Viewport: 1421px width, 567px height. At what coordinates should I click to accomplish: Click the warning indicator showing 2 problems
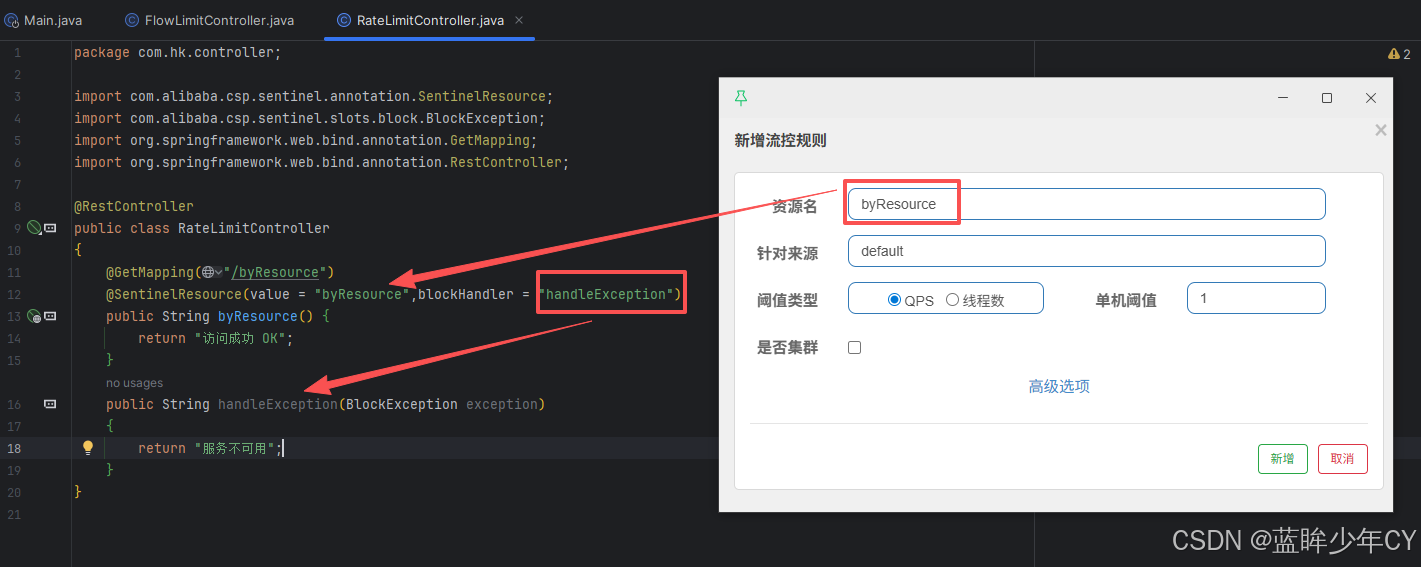(1399, 54)
